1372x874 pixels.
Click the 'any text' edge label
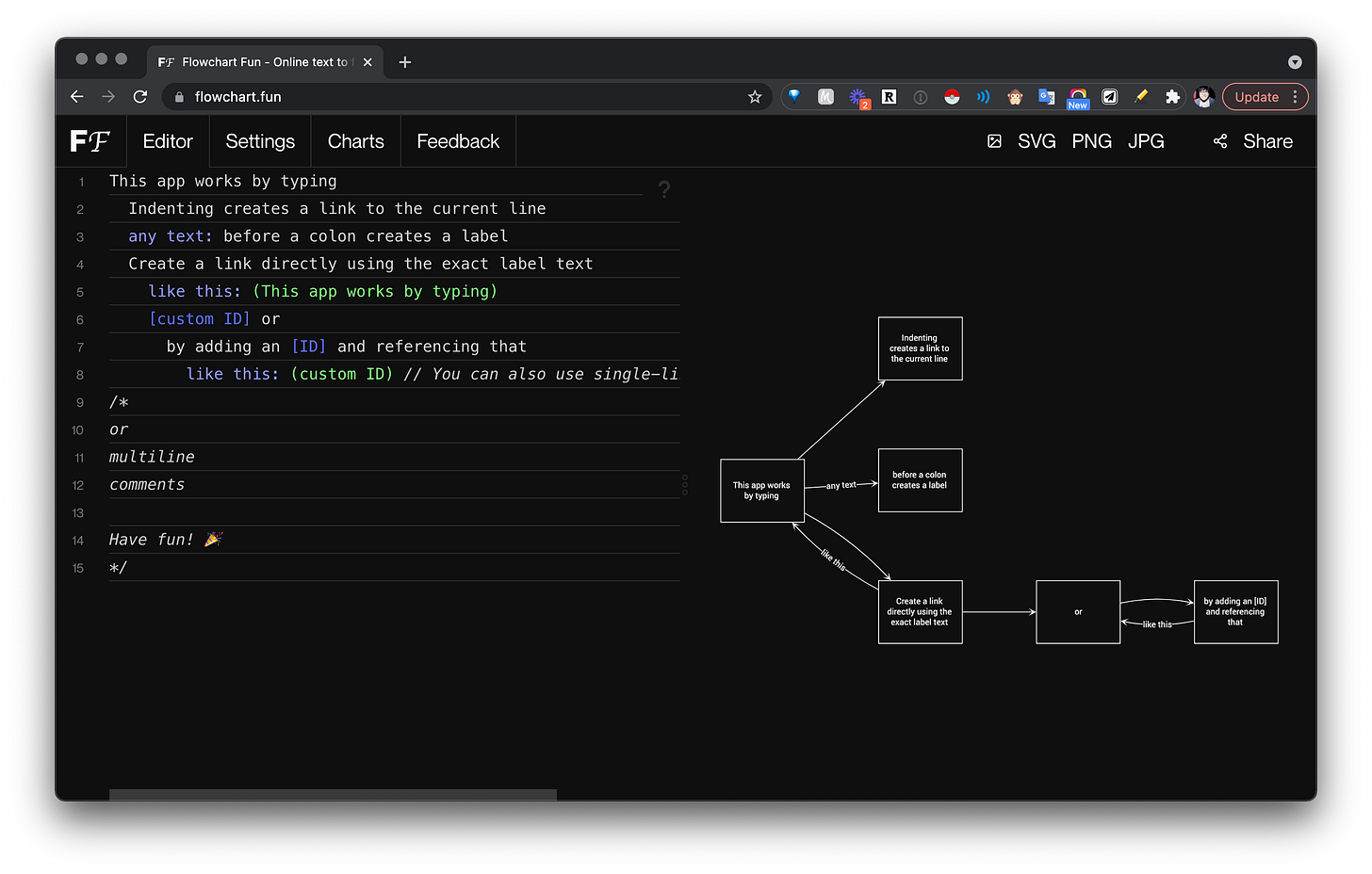841,485
